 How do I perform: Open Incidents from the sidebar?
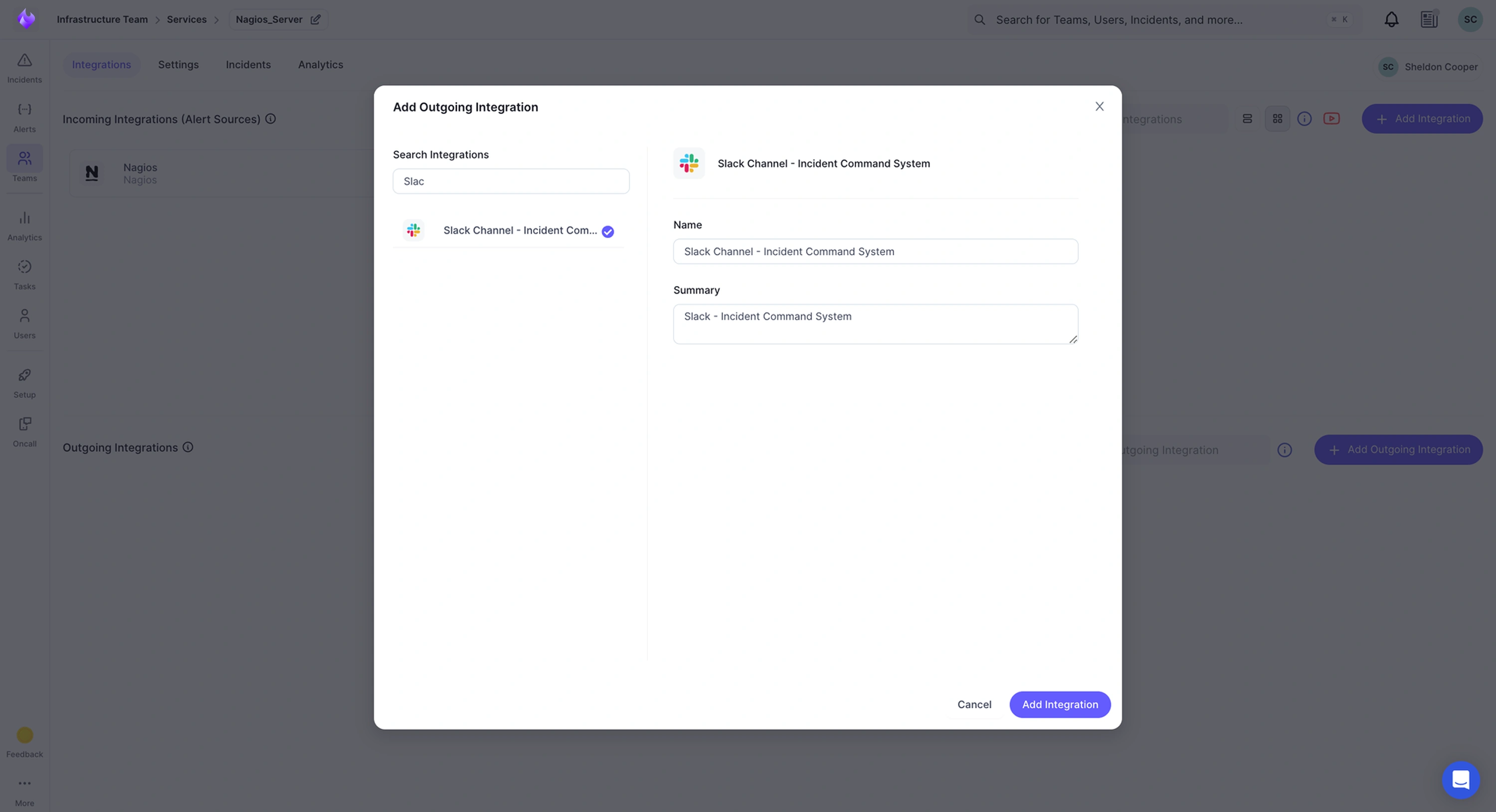click(24, 67)
